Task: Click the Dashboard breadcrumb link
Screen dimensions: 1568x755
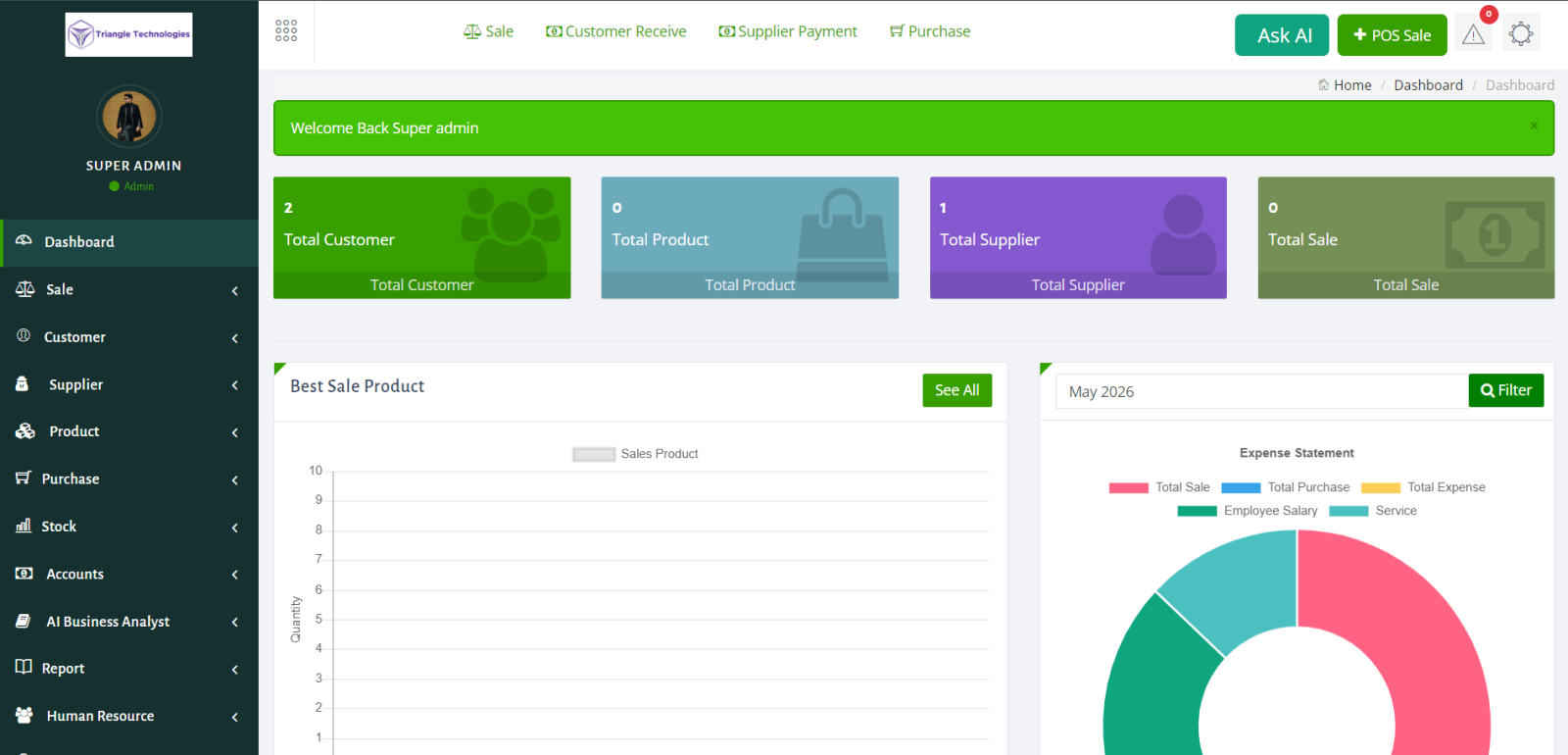Action: 1429,85
